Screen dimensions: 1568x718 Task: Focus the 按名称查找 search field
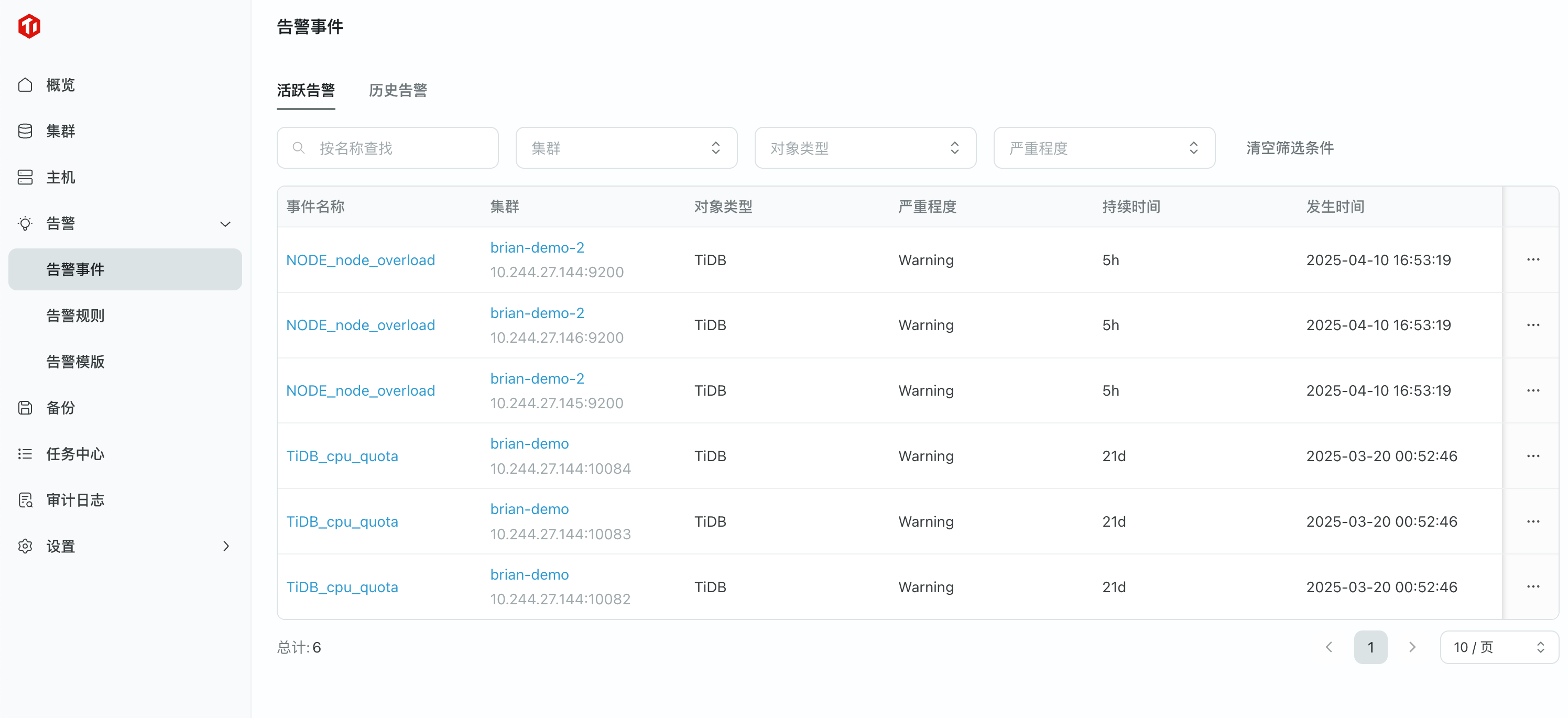pyautogui.click(x=388, y=148)
